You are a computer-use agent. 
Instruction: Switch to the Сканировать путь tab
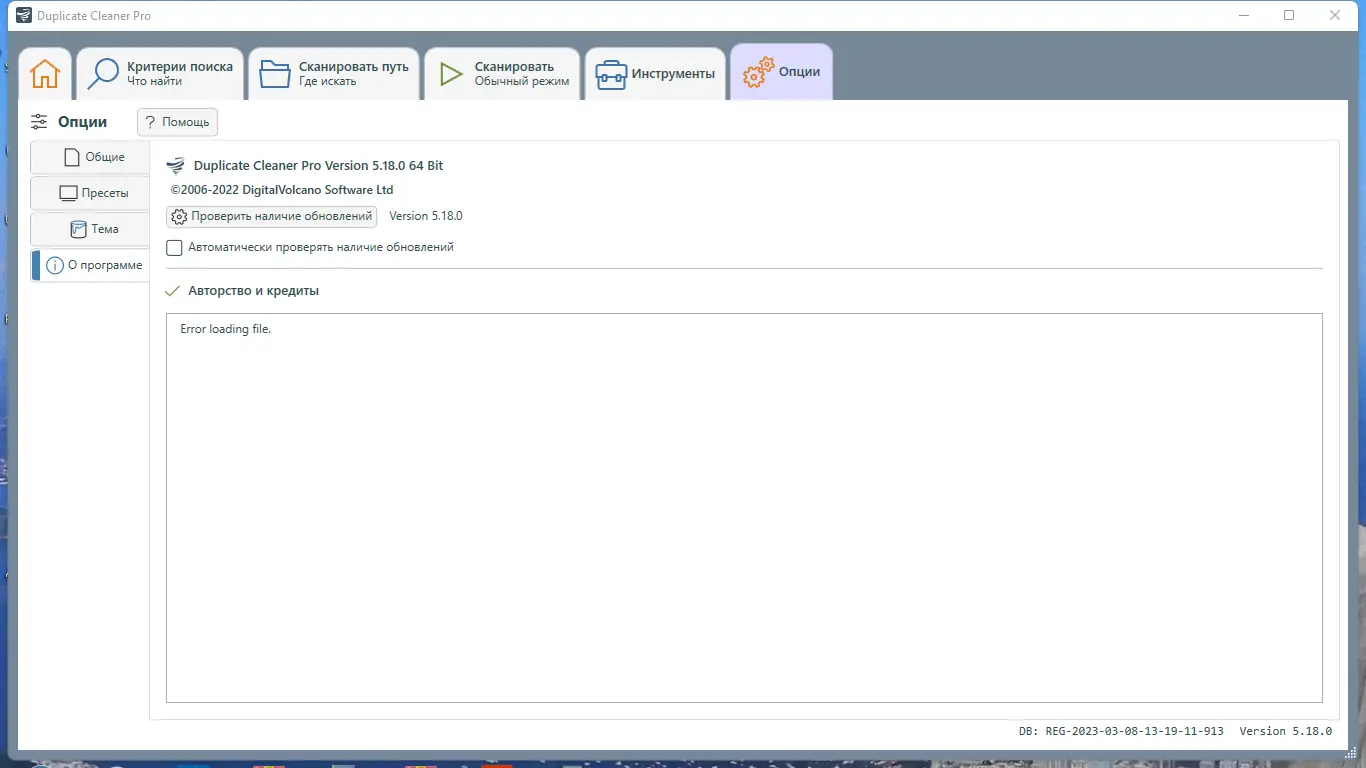tap(334, 74)
